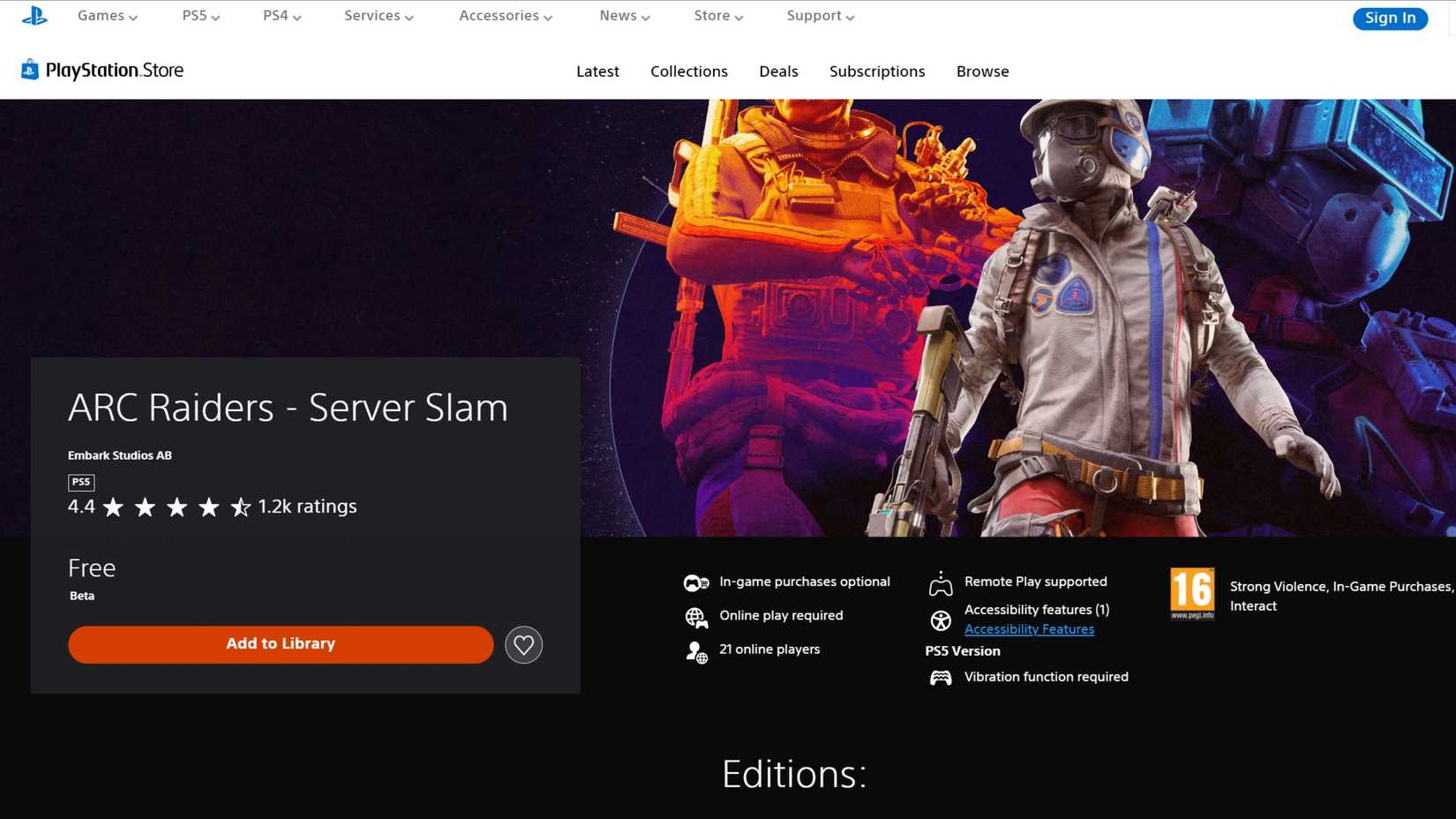
Task: Click the in-game purchases controller icon
Action: 696,582
